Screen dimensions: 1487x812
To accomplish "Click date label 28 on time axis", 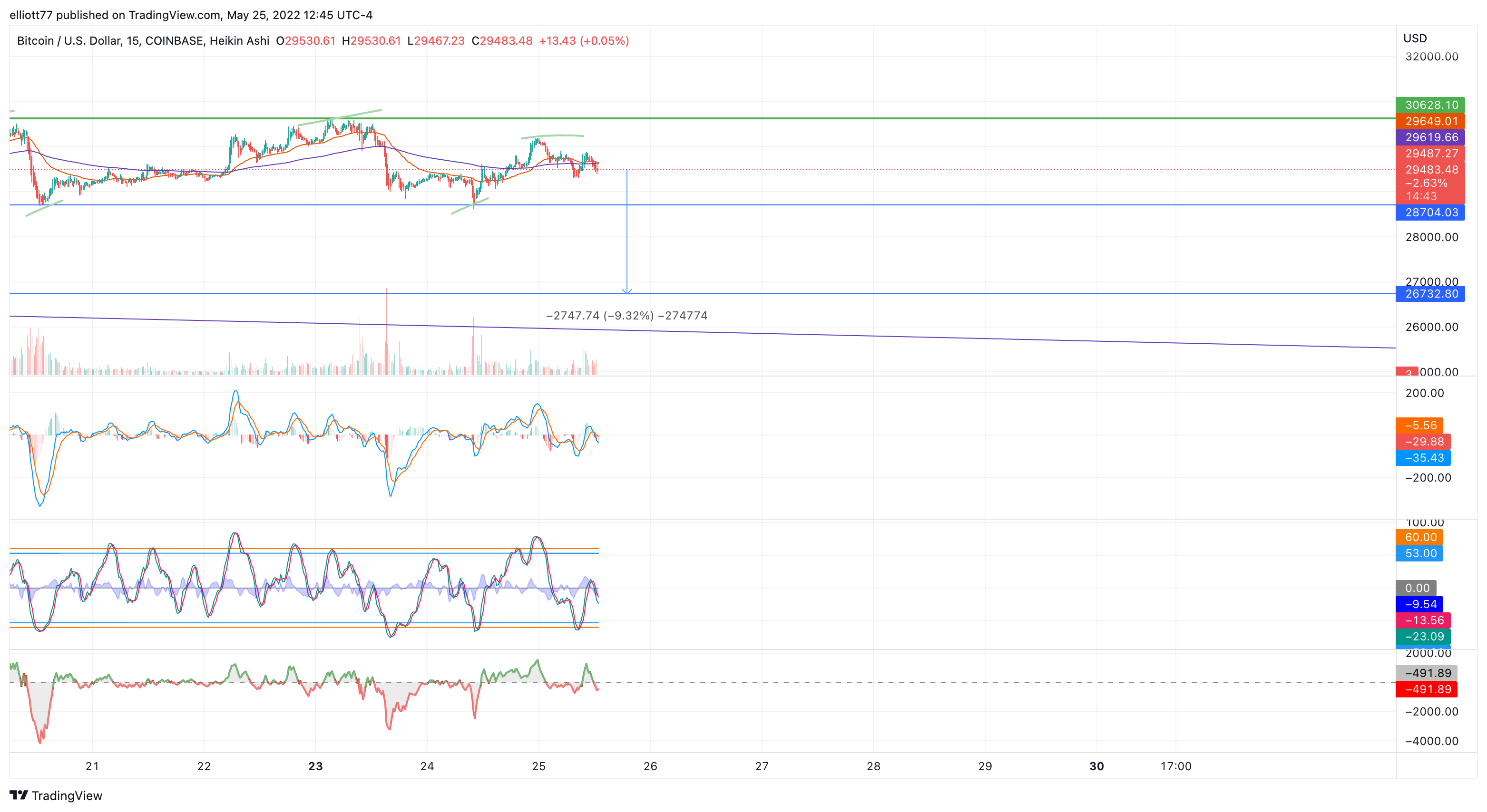I will [873, 766].
